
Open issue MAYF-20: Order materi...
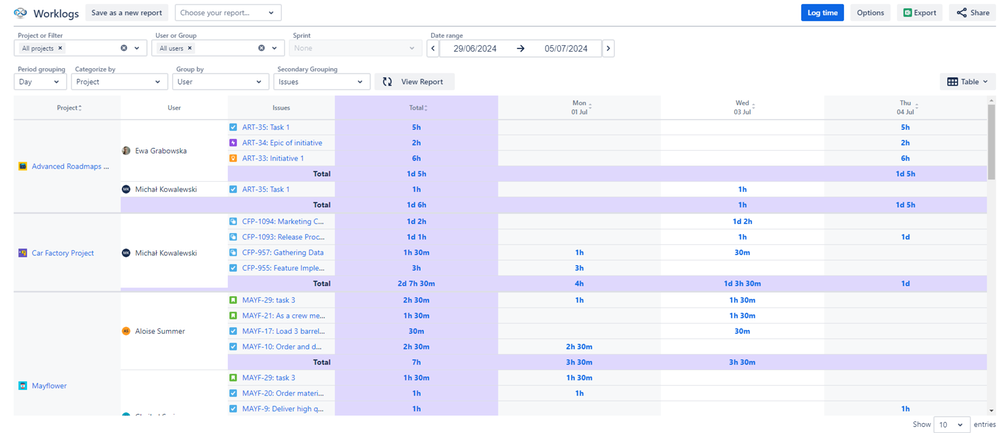pos(283,394)
